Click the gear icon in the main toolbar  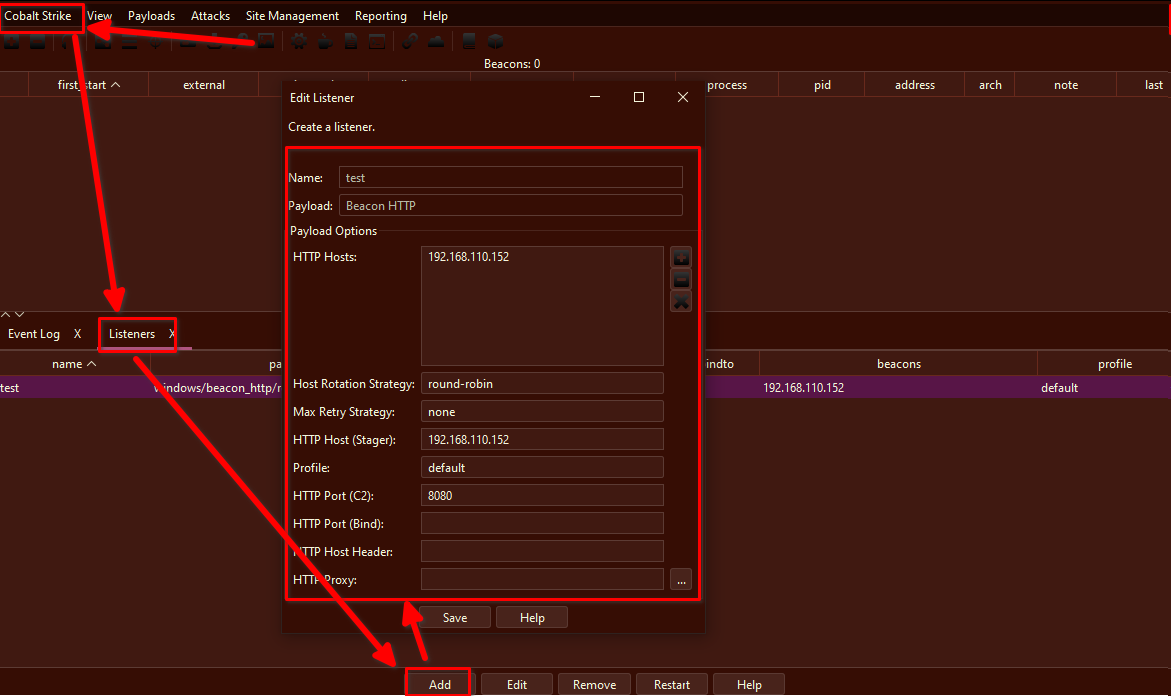(x=299, y=42)
